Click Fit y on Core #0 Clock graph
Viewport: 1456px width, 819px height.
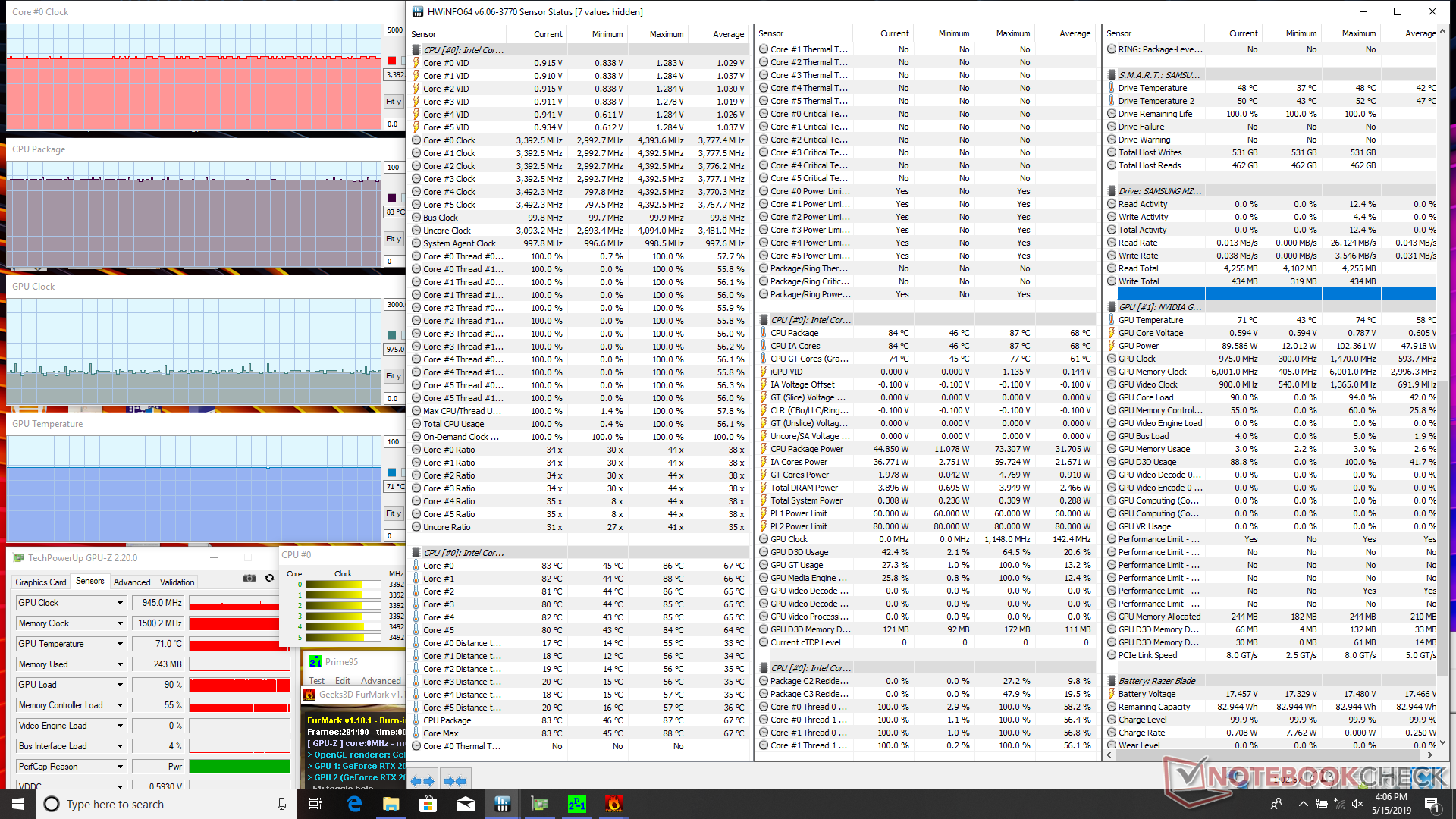pos(393,102)
